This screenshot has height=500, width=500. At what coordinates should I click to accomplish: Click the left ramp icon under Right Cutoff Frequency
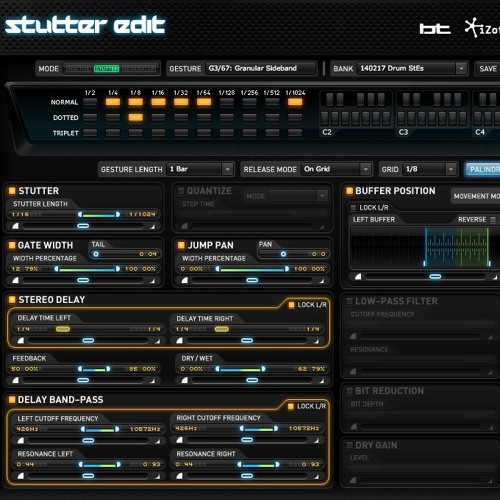point(179,440)
